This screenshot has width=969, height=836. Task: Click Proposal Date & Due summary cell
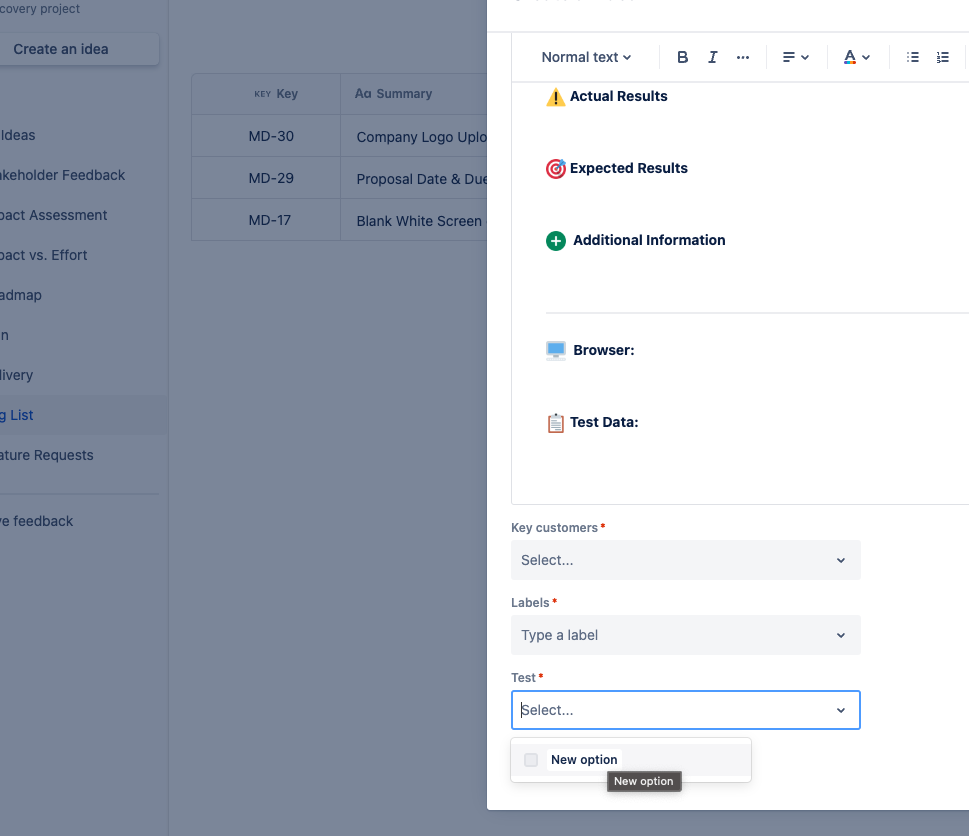pos(414,179)
